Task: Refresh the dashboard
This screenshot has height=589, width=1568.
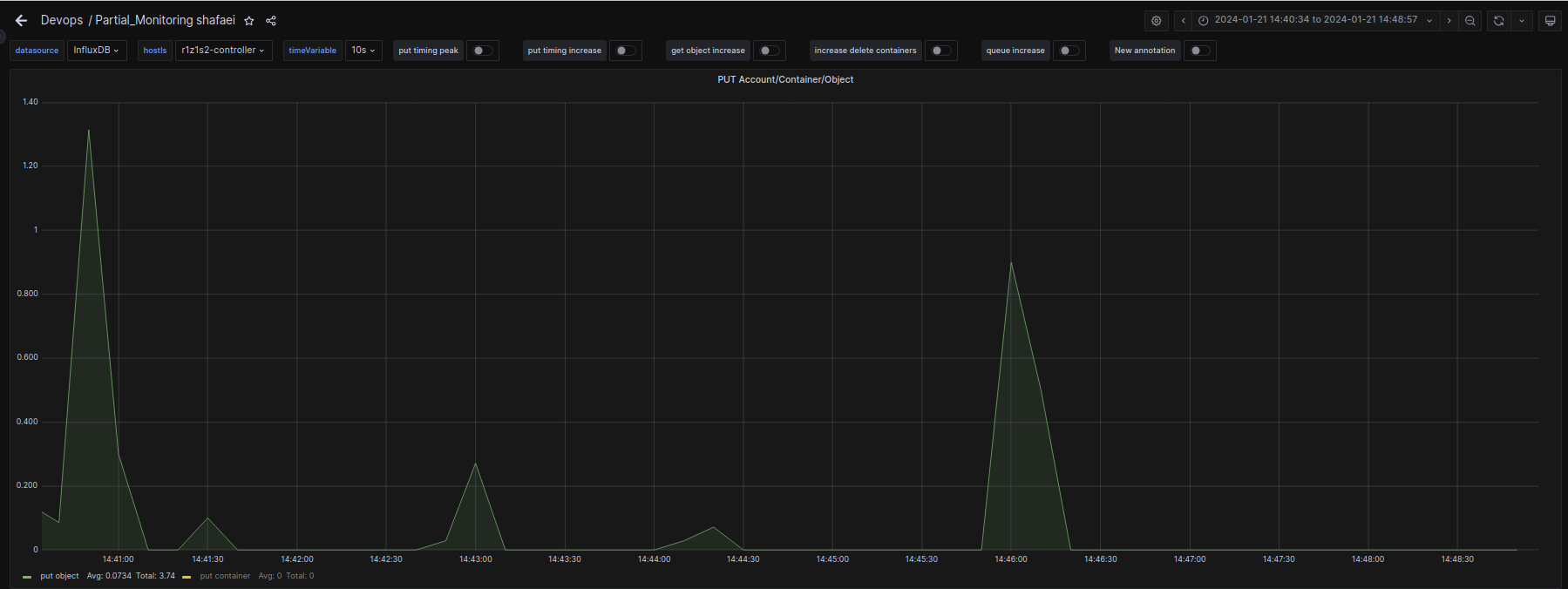Action: 1498,21
